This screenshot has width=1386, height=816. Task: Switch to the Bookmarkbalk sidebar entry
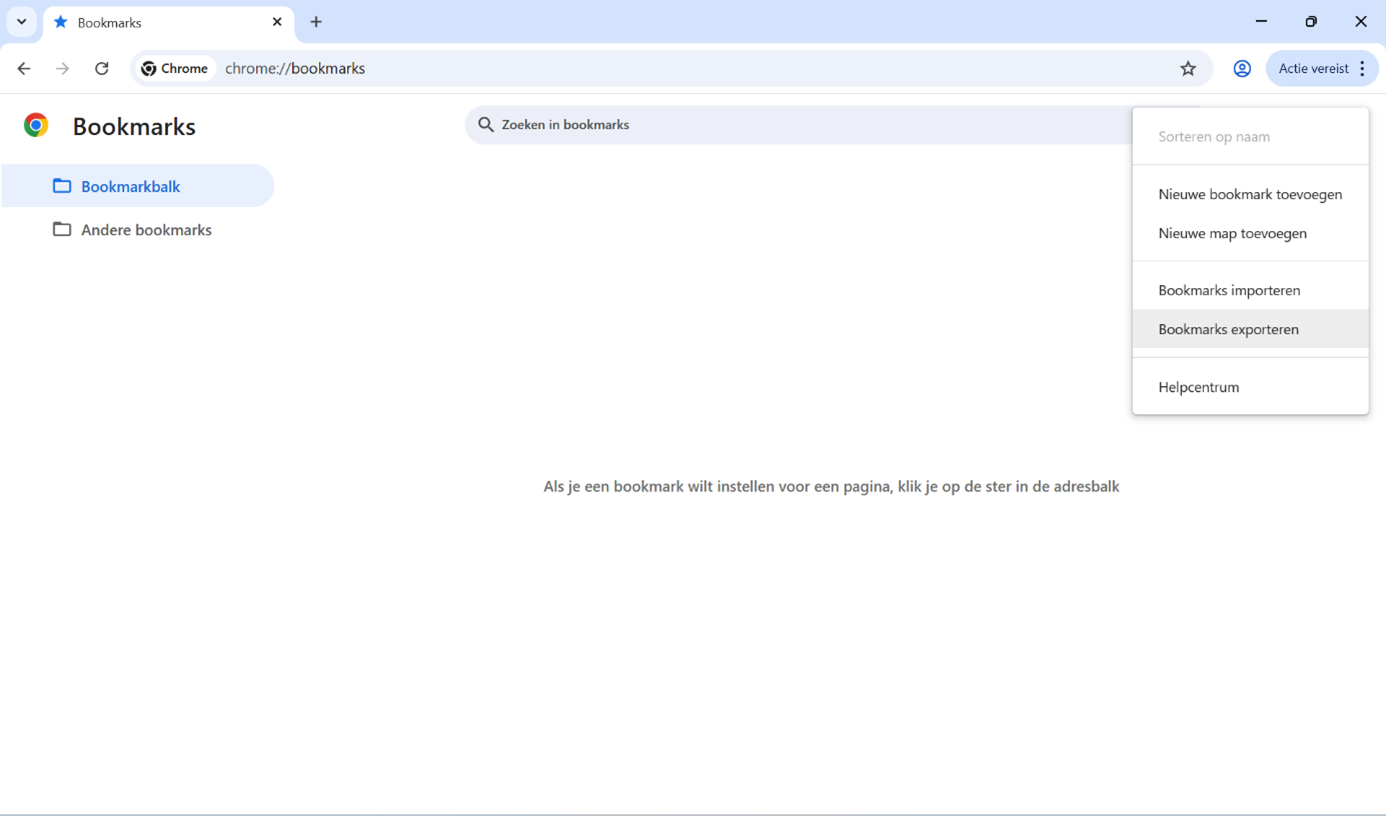pyautogui.click(x=131, y=186)
